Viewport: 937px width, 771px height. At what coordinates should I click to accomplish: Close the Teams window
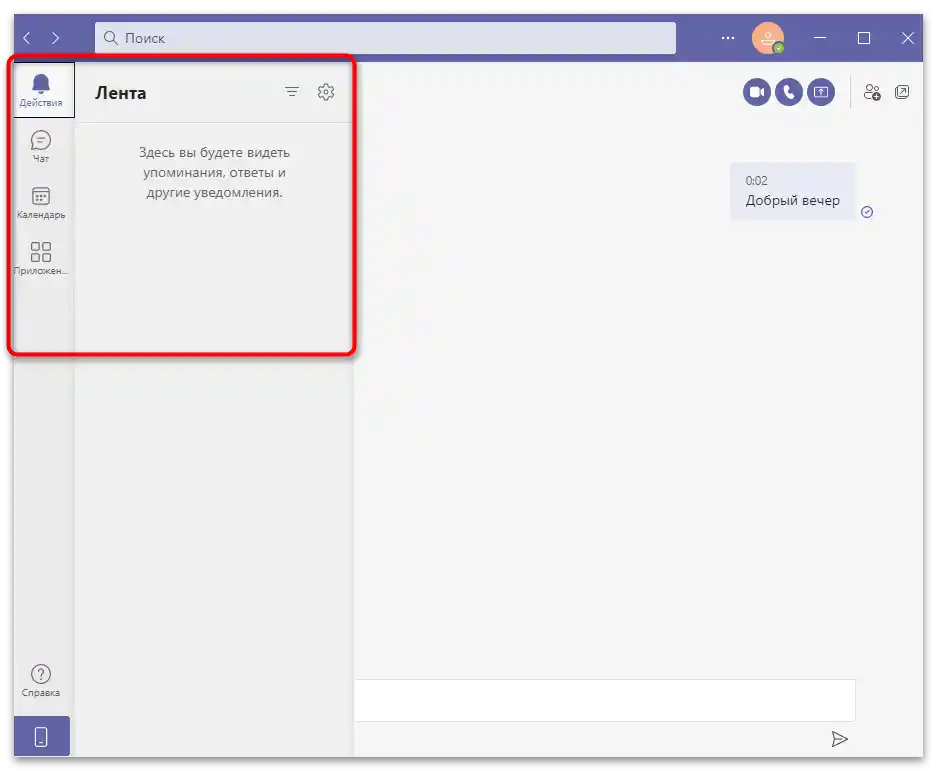pyautogui.click(x=908, y=38)
